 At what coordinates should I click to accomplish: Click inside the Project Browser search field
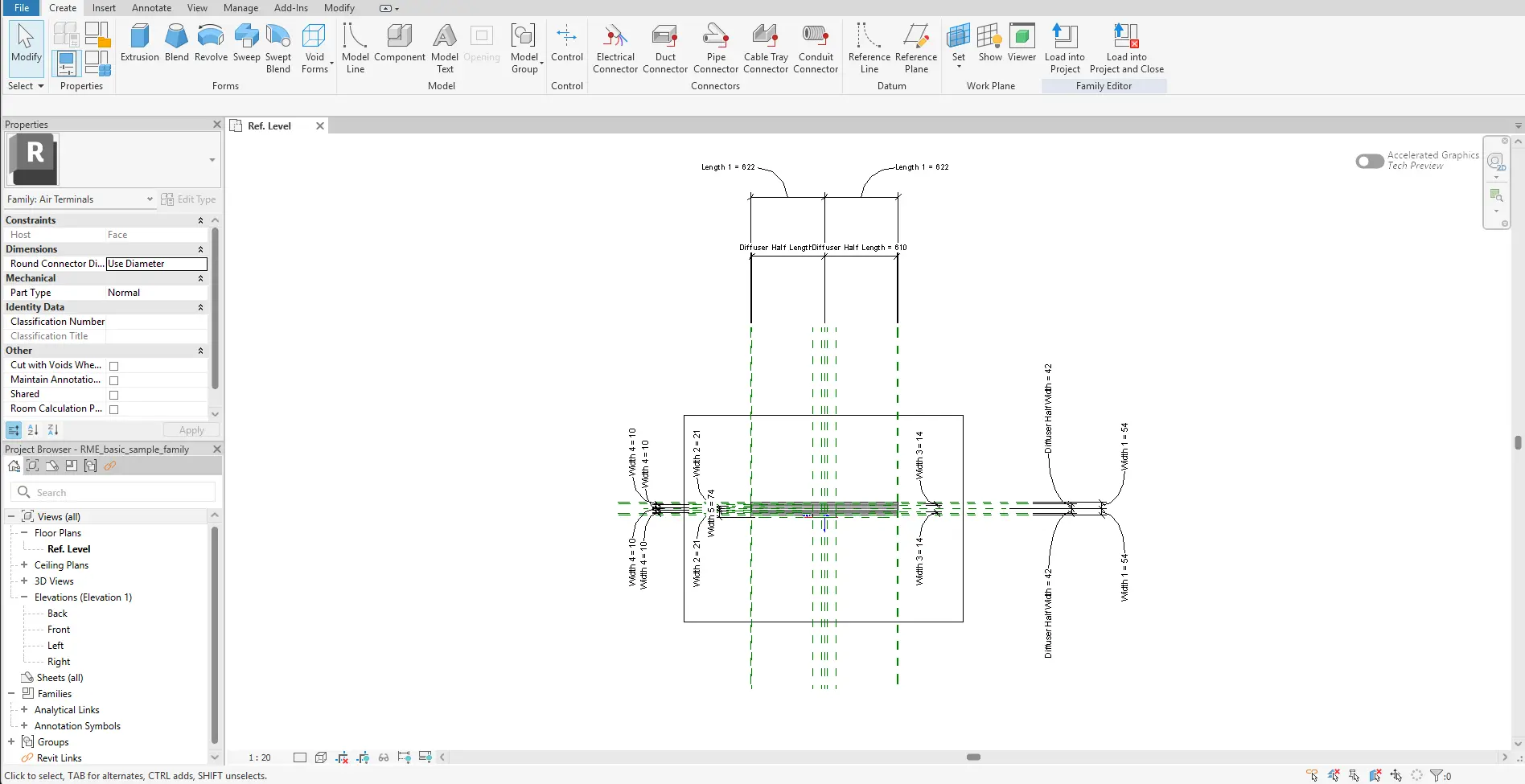(113, 491)
